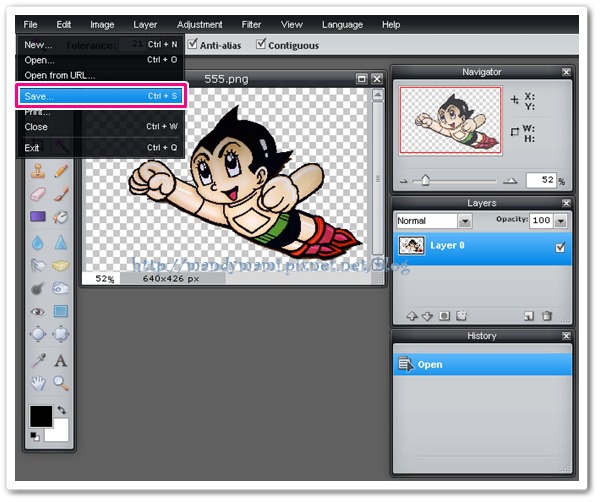
Task: Select the Paint Bucket tool
Action: pos(60,217)
